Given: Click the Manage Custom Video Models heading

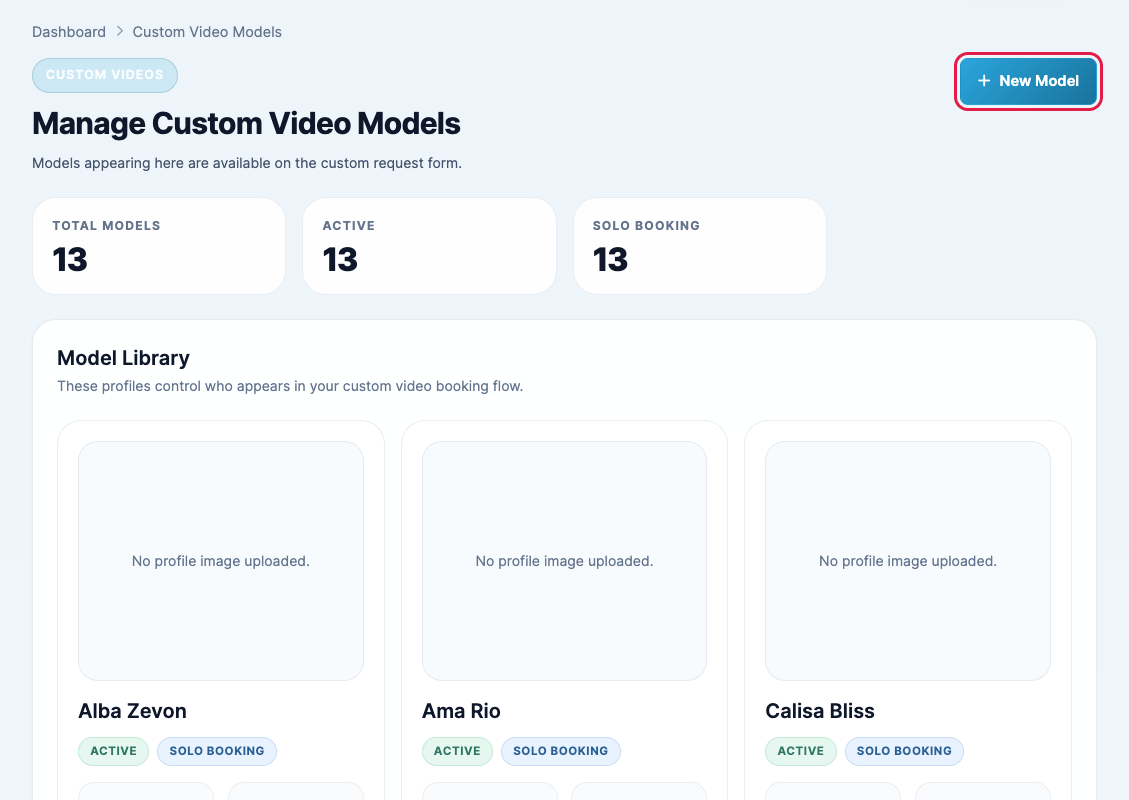Looking at the screenshot, I should tap(246, 123).
